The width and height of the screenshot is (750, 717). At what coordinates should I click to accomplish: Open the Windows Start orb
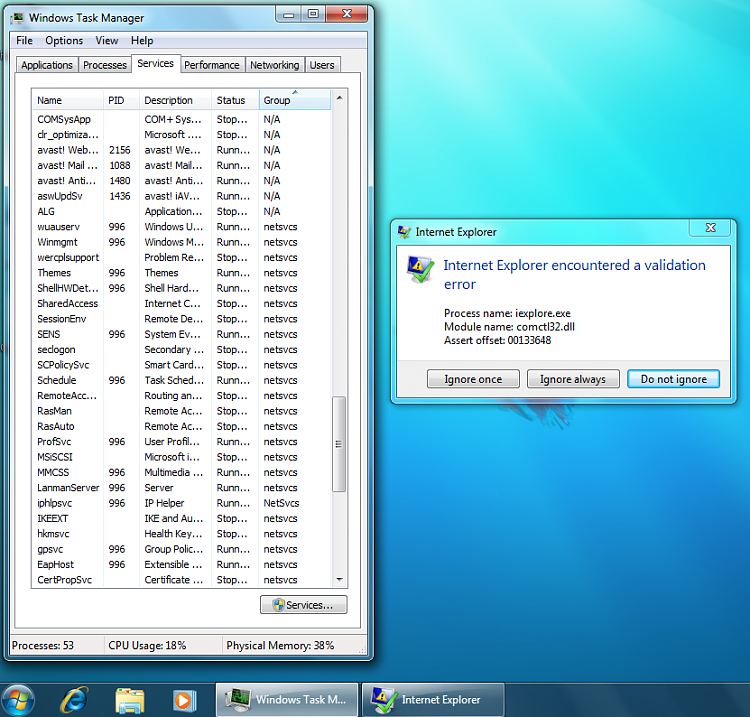tap(18, 700)
